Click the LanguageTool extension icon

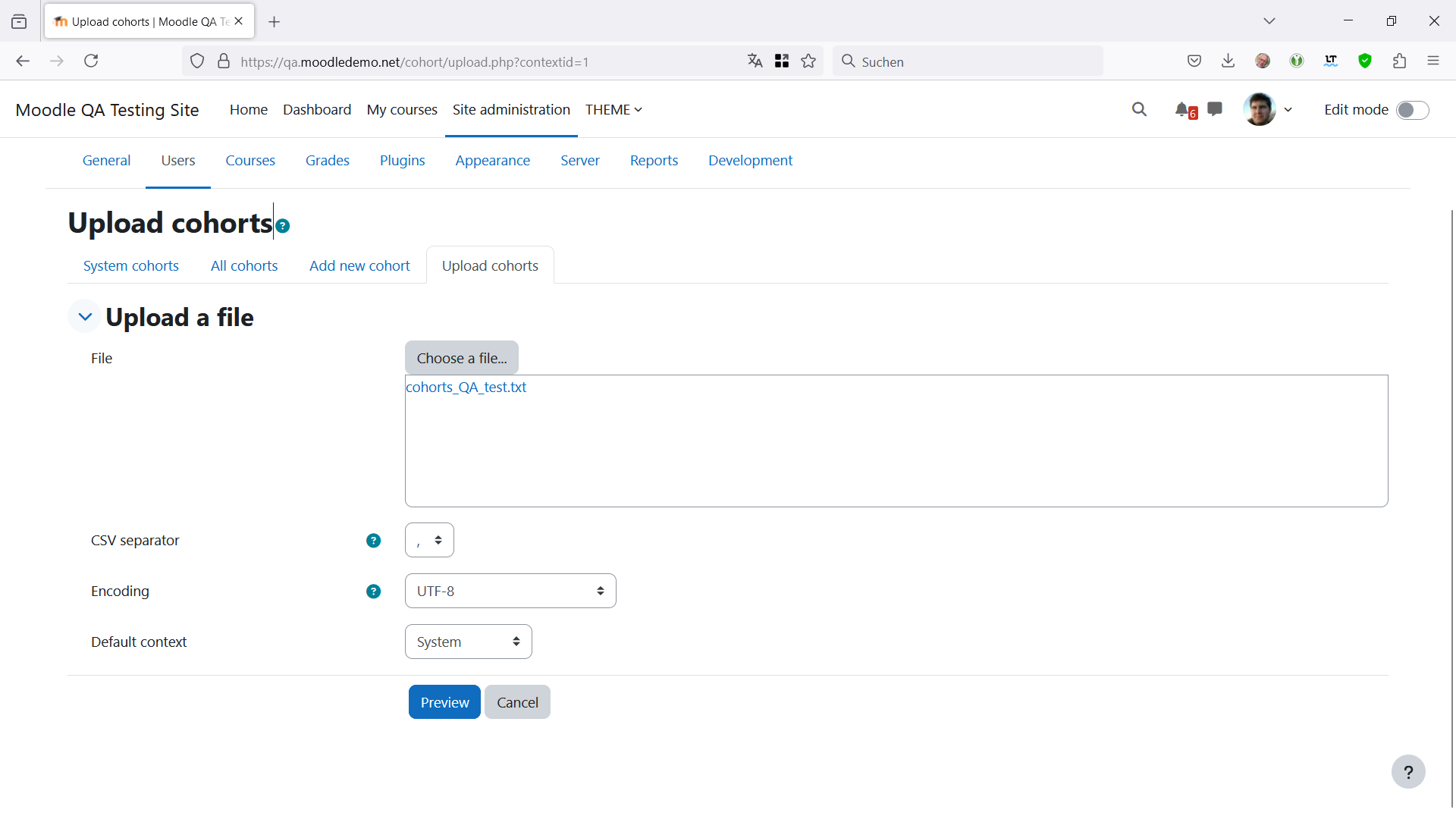click(x=1331, y=61)
